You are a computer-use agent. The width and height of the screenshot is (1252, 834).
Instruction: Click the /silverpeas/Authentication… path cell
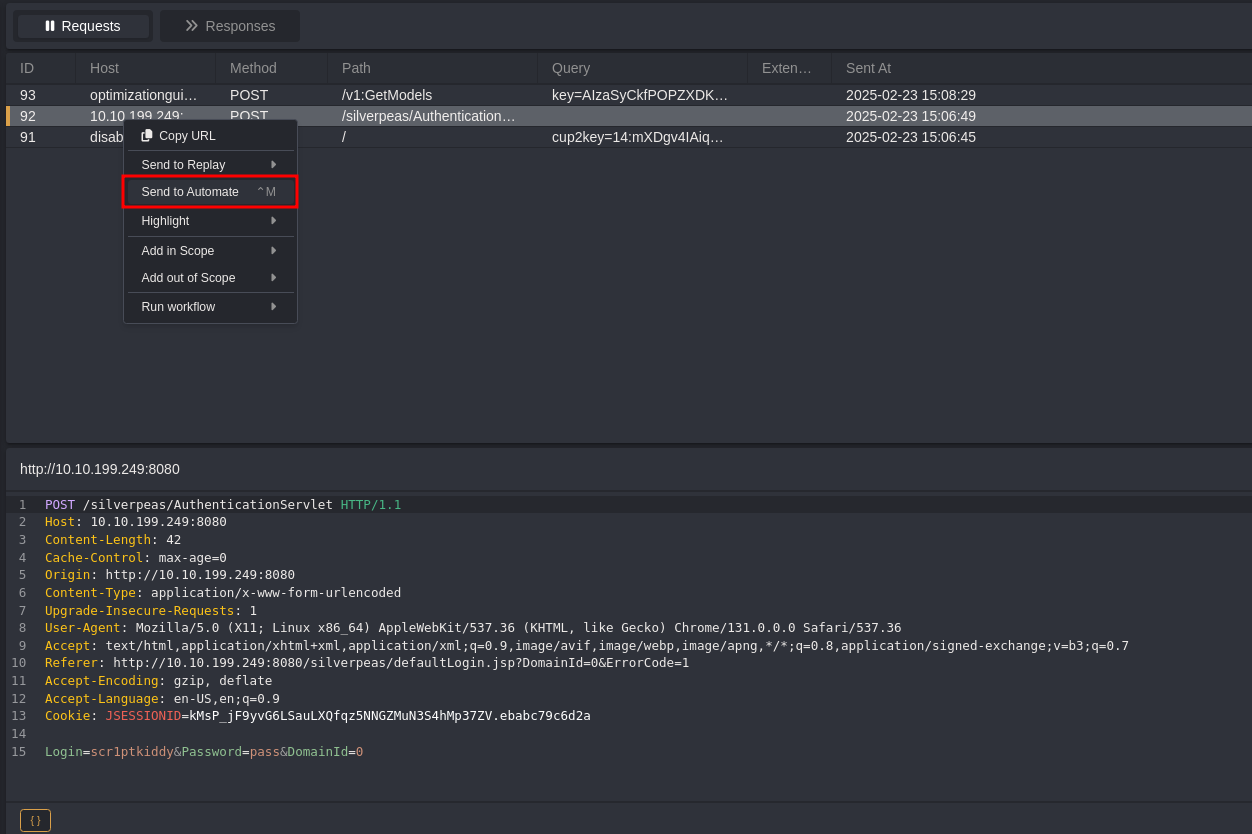pos(429,116)
